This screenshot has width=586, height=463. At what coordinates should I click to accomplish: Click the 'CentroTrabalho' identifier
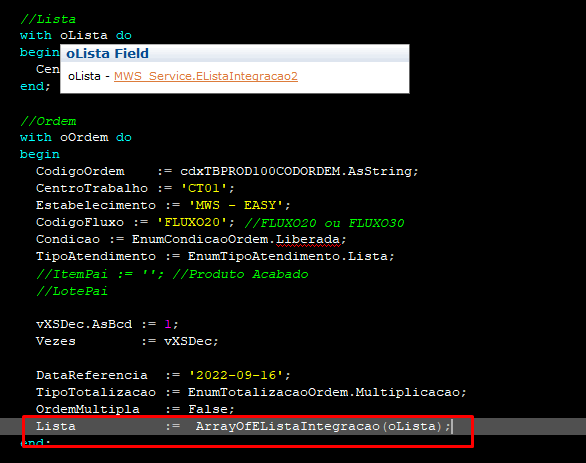coord(92,188)
